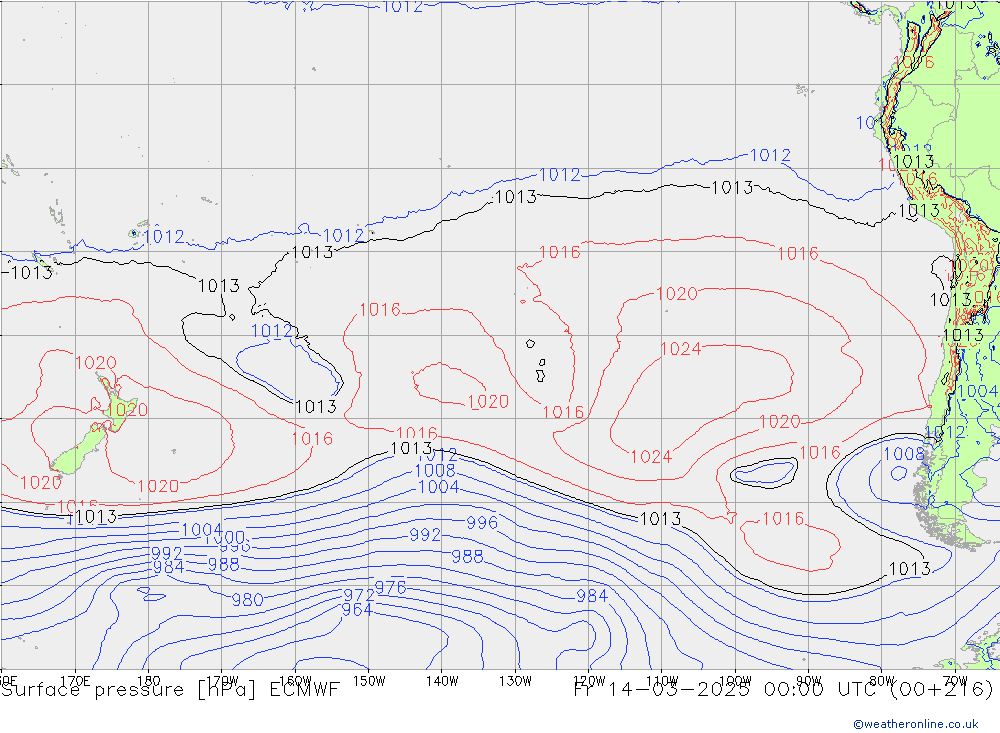Screen dimensions: 1000x733
Task: Click the 1000 isobar label
Action: pos(224,538)
